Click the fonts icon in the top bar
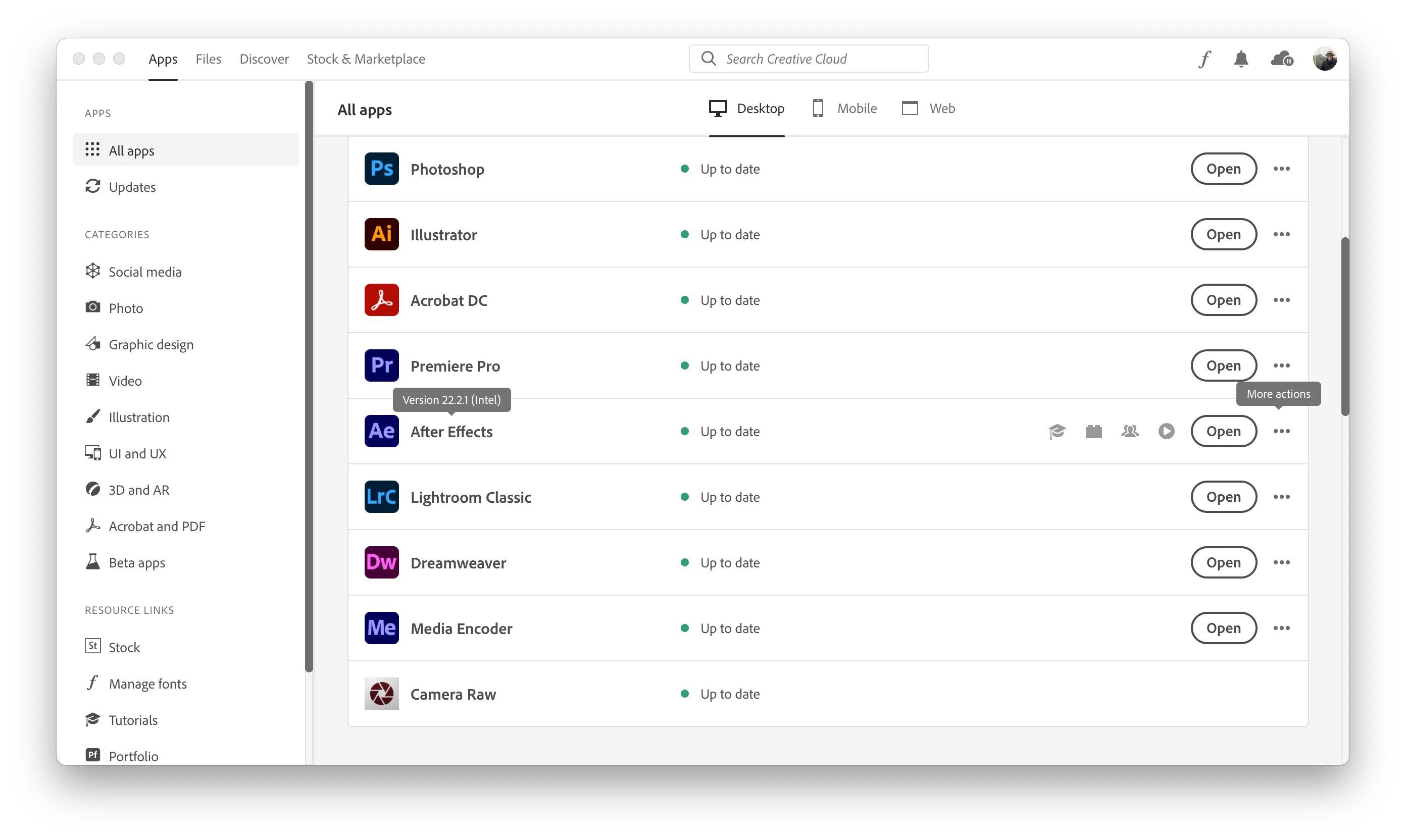Image resolution: width=1406 pixels, height=840 pixels. click(1204, 59)
